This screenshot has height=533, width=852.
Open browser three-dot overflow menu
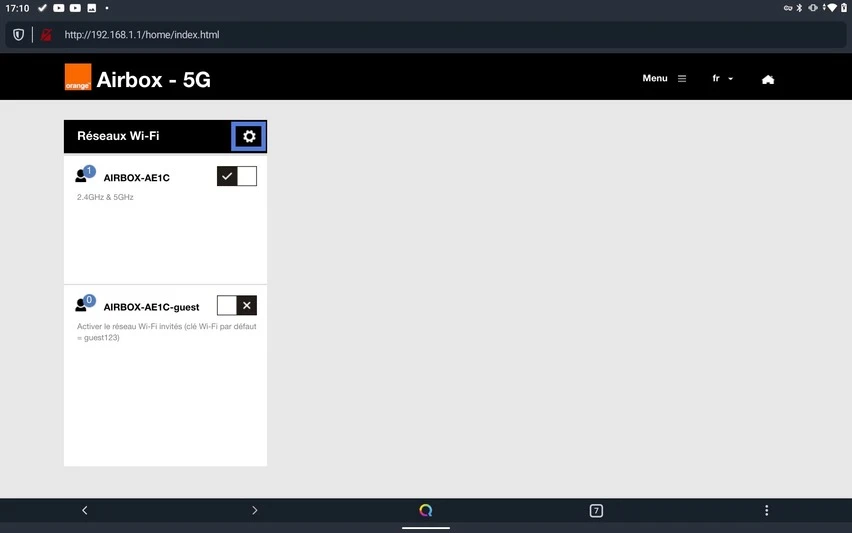coord(767,510)
